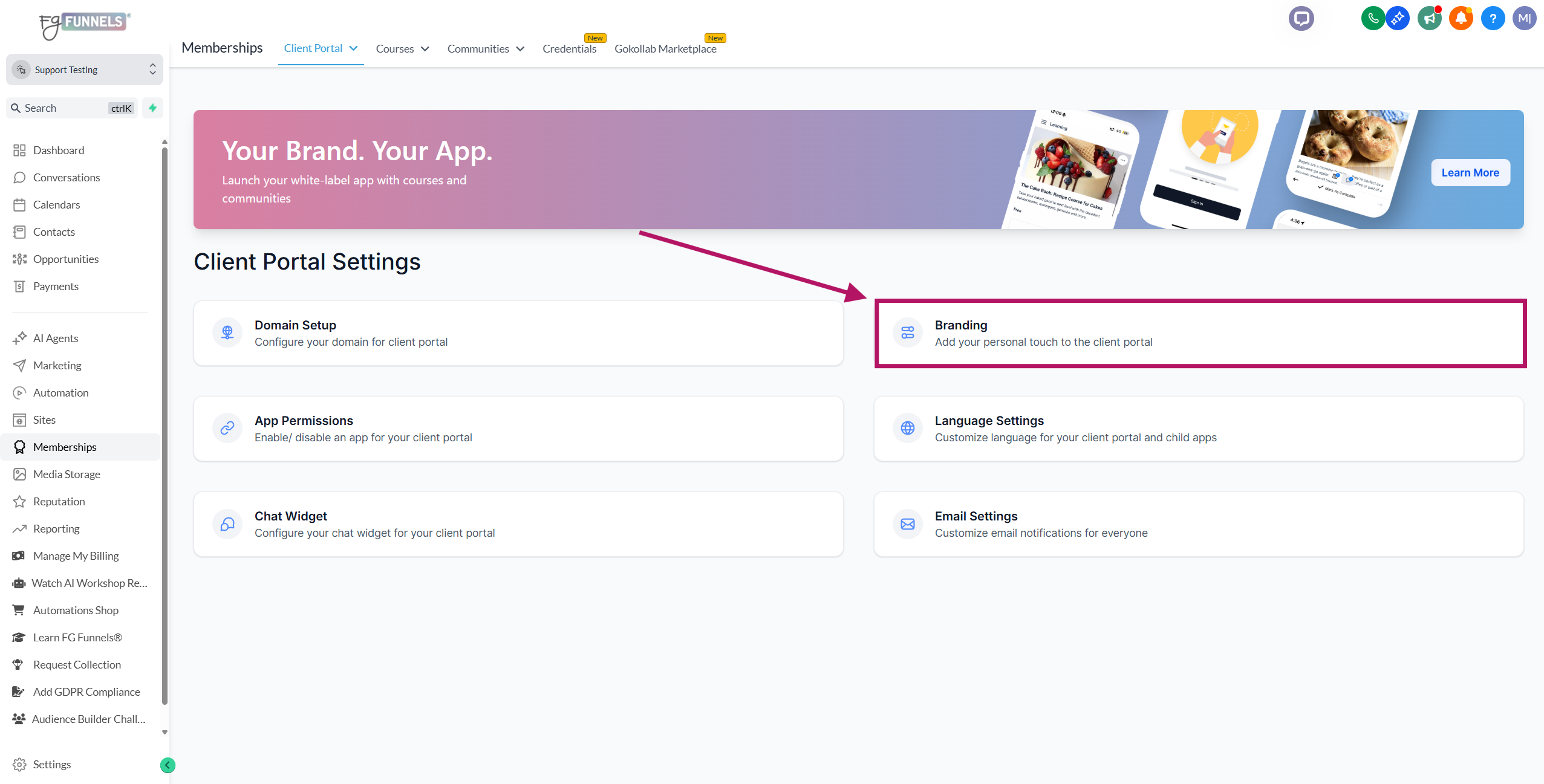Open Settings in the sidebar
This screenshot has height=784, width=1544.
(x=51, y=765)
